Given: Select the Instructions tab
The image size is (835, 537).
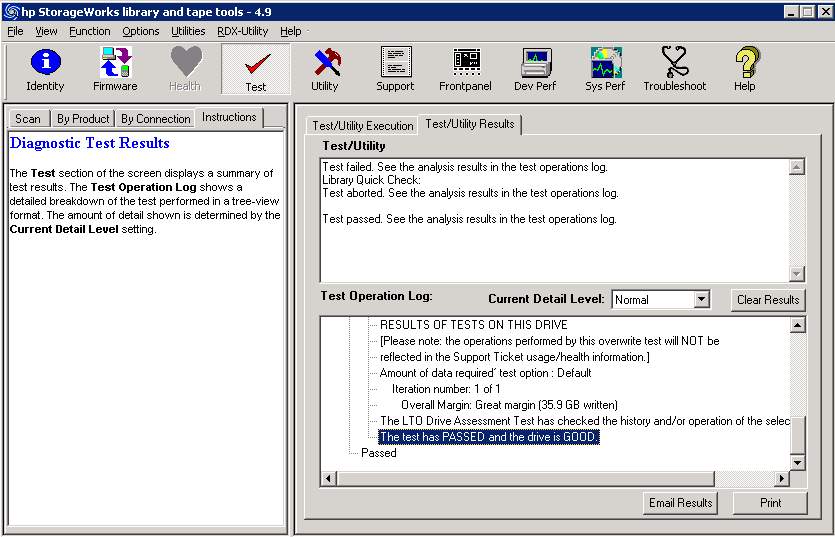Looking at the screenshot, I should 229,117.
